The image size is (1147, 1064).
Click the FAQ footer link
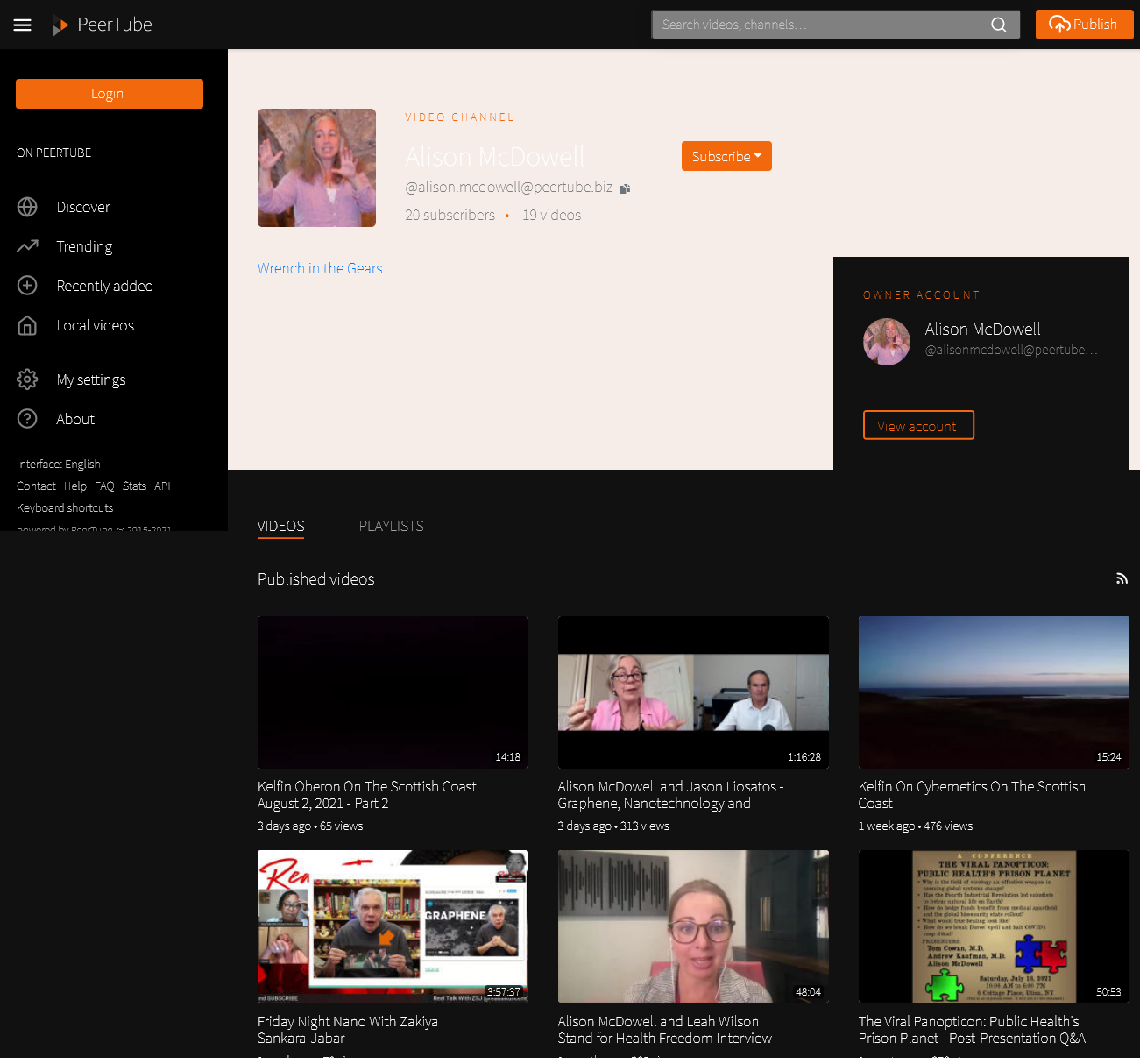coord(104,486)
